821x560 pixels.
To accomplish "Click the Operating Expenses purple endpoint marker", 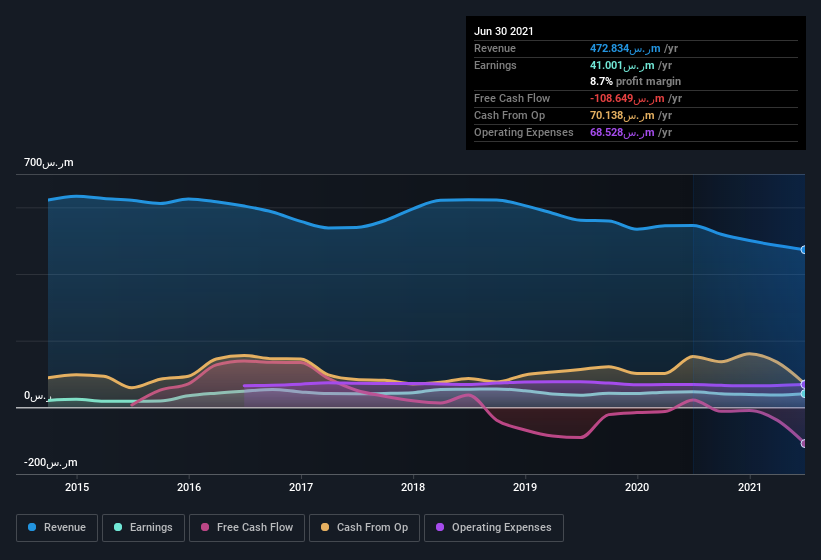I will (804, 384).
